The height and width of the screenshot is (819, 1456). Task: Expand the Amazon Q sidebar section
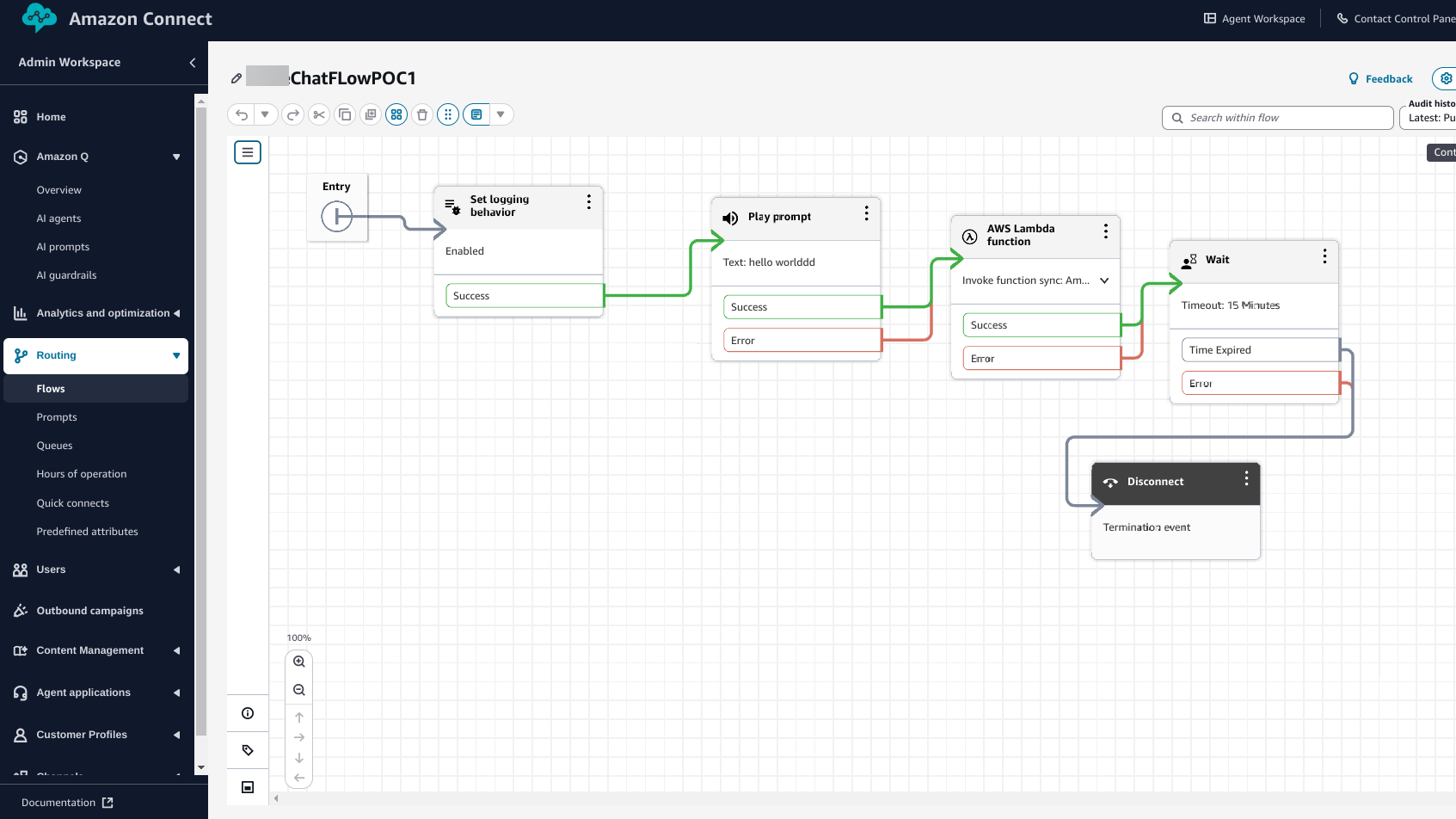[175, 157]
